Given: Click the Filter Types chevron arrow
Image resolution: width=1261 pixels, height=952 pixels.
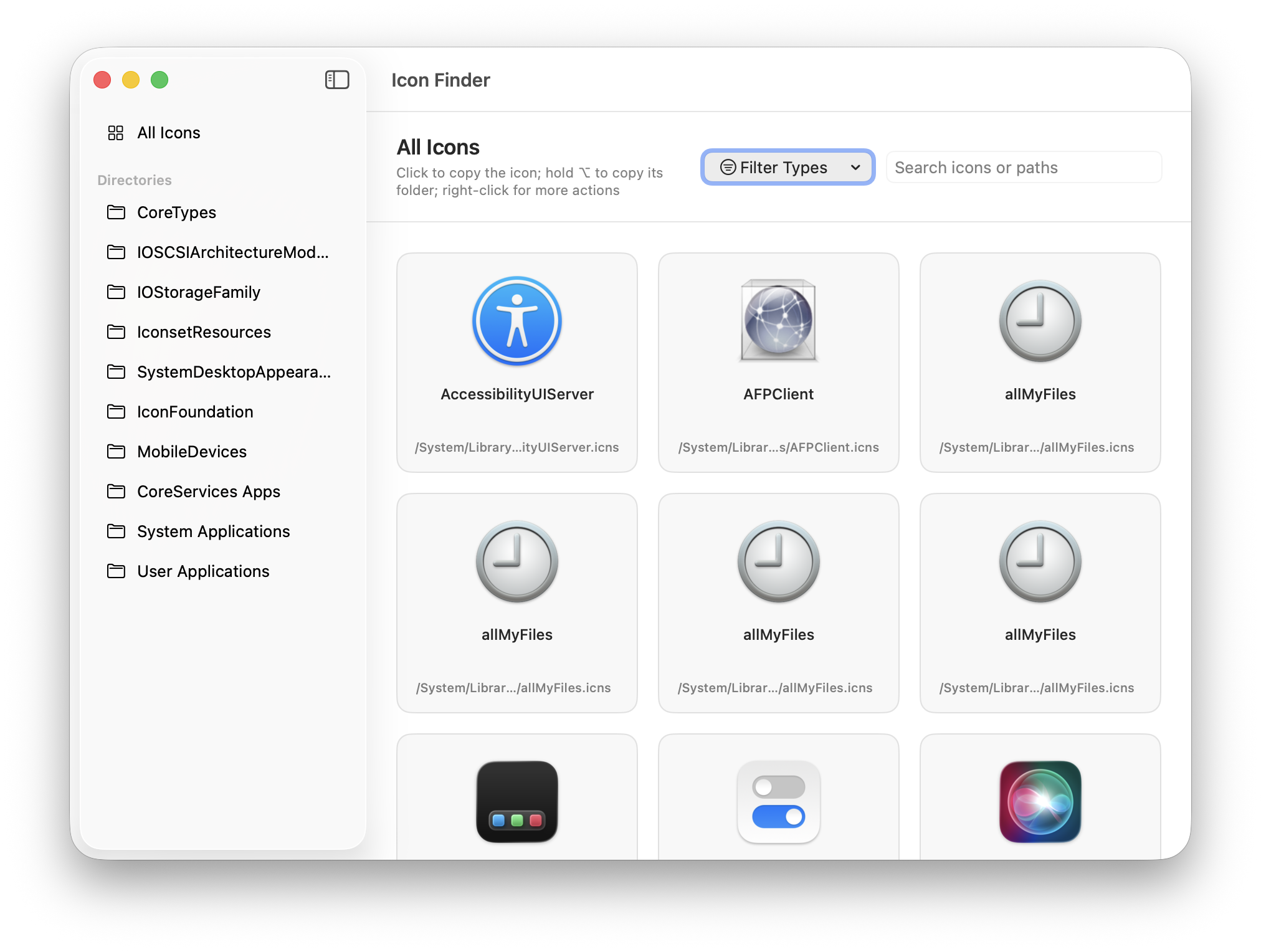Looking at the screenshot, I should pyautogui.click(x=855, y=168).
